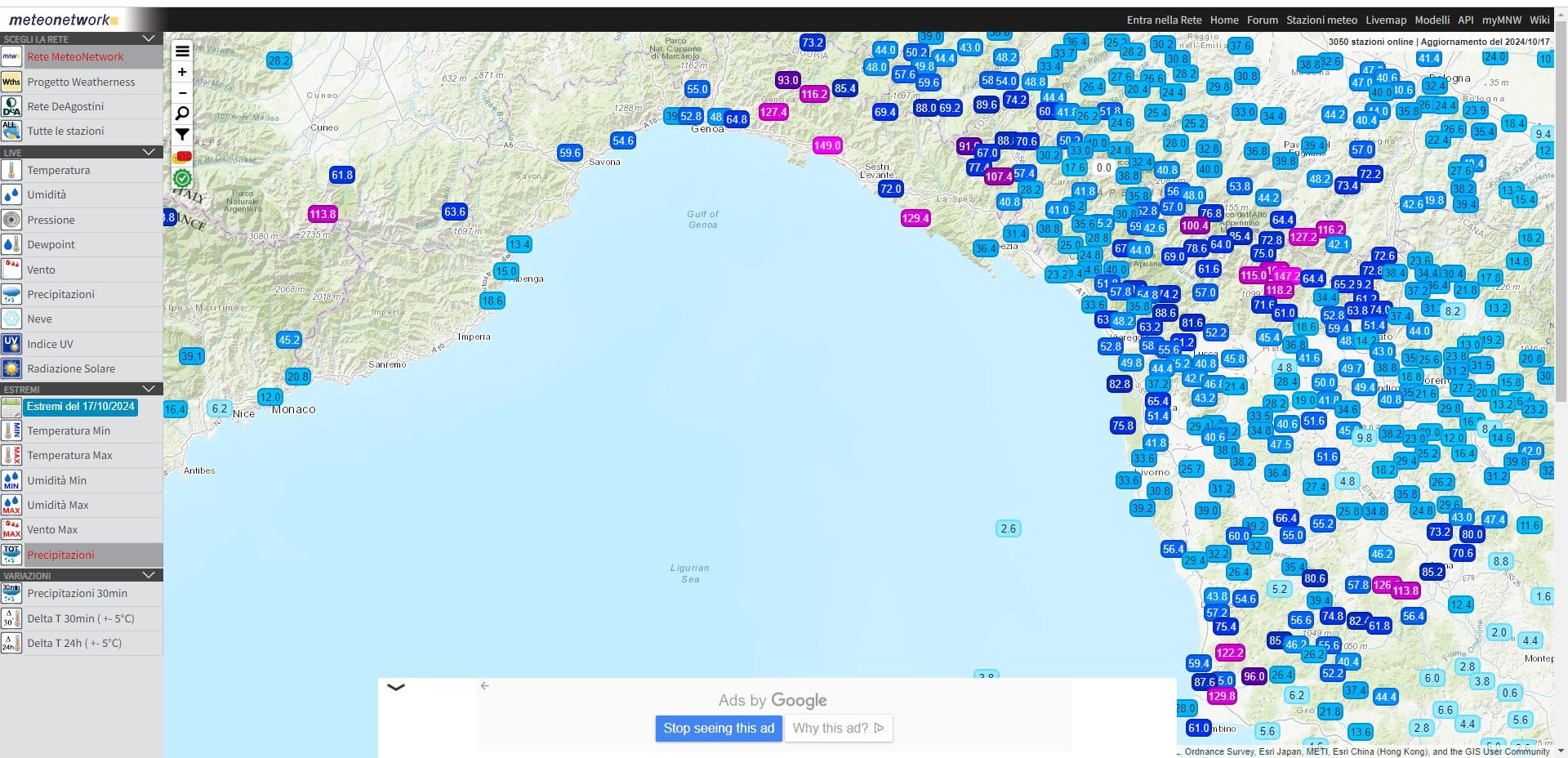Collapse the LIVE section
The image size is (1568, 758).
coord(149,152)
